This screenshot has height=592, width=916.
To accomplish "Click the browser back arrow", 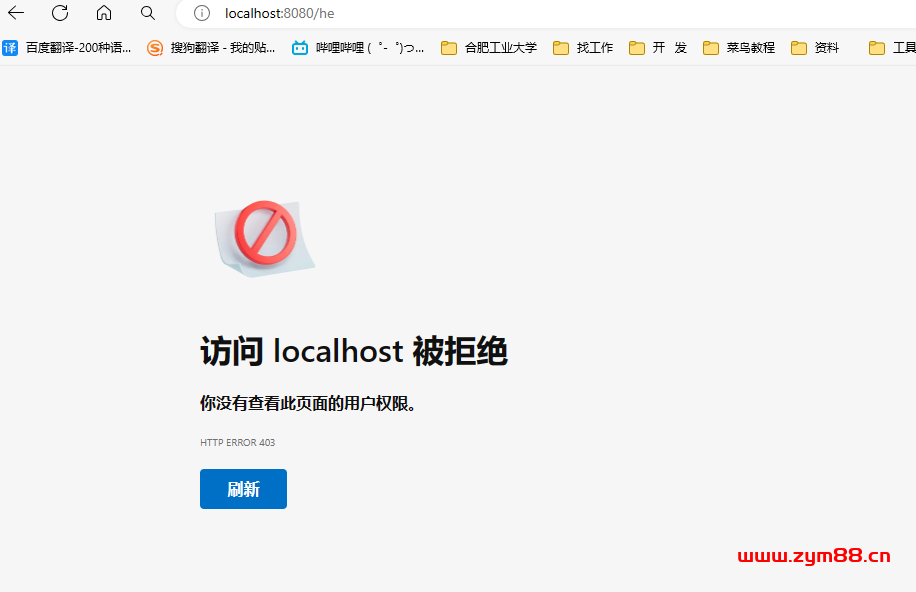I will (17, 13).
